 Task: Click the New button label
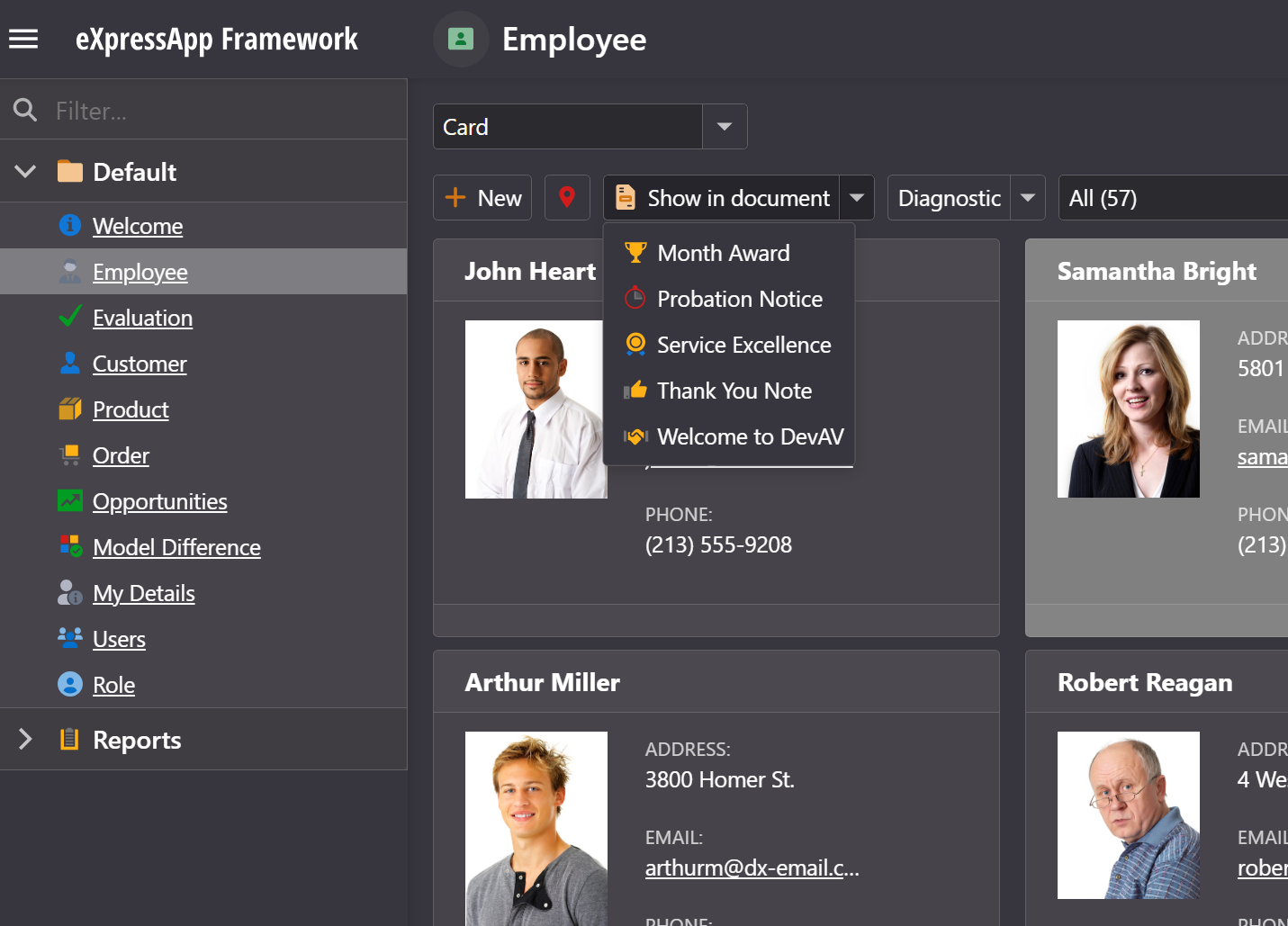[500, 198]
